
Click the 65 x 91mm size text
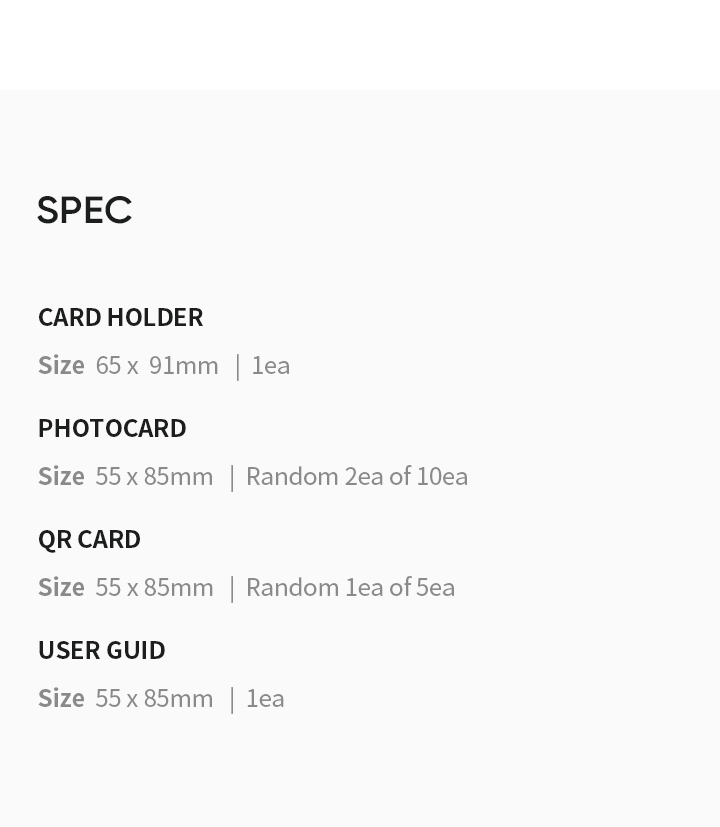[157, 366]
